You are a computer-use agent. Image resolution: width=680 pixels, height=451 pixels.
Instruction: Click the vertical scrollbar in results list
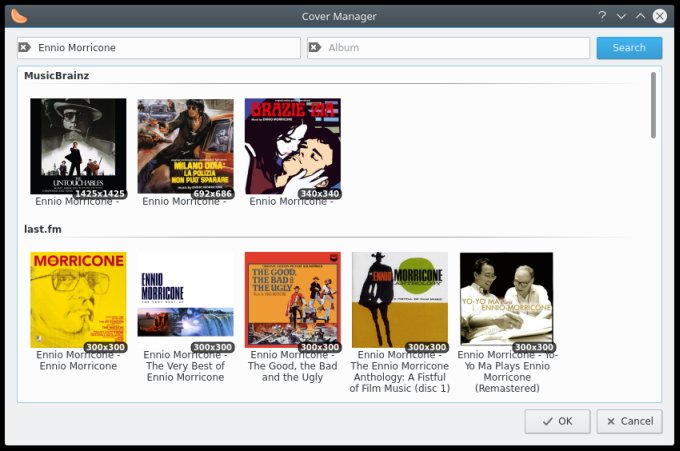pos(653,105)
